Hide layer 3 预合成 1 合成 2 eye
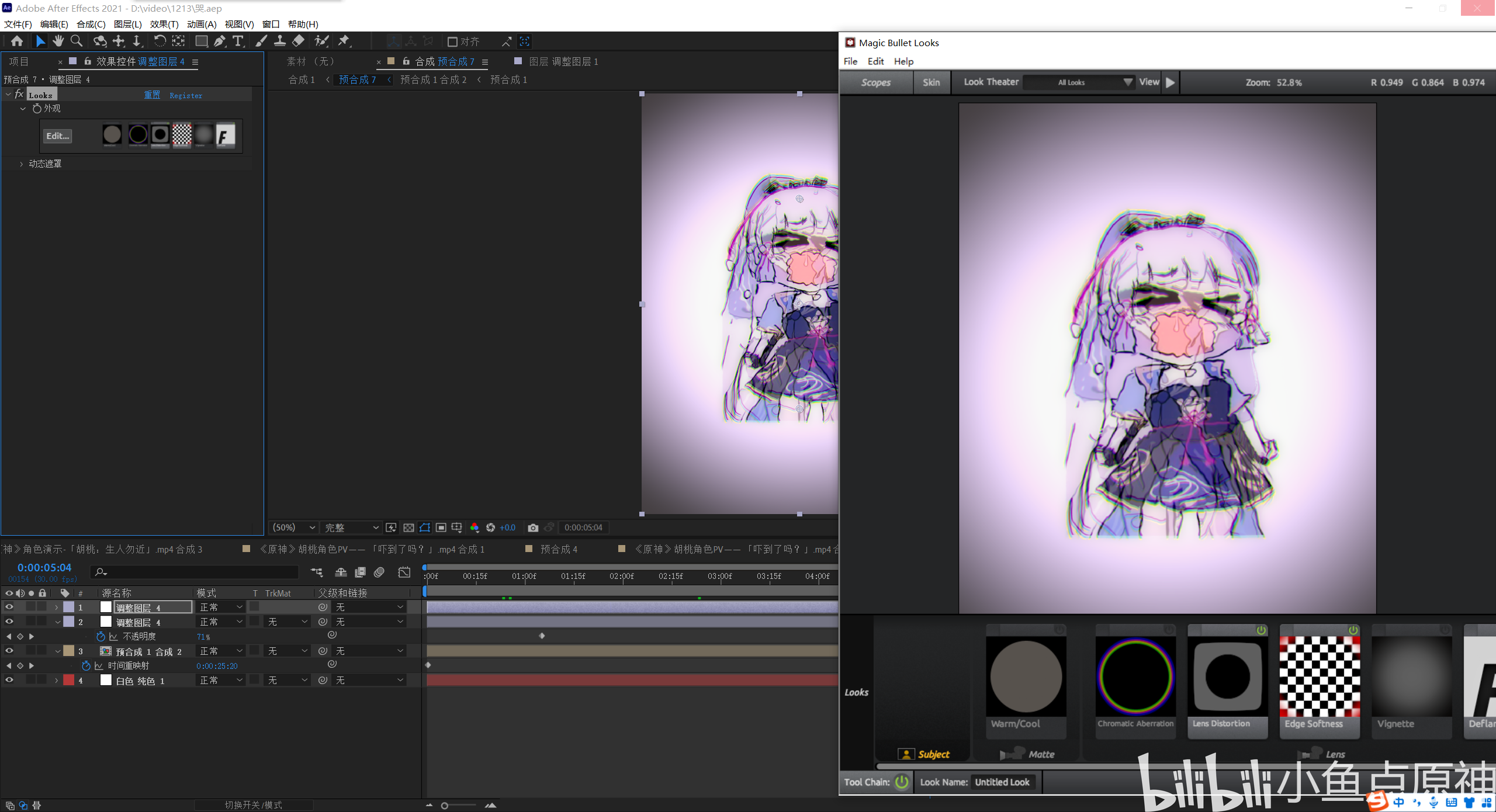The image size is (1496, 812). [9, 650]
